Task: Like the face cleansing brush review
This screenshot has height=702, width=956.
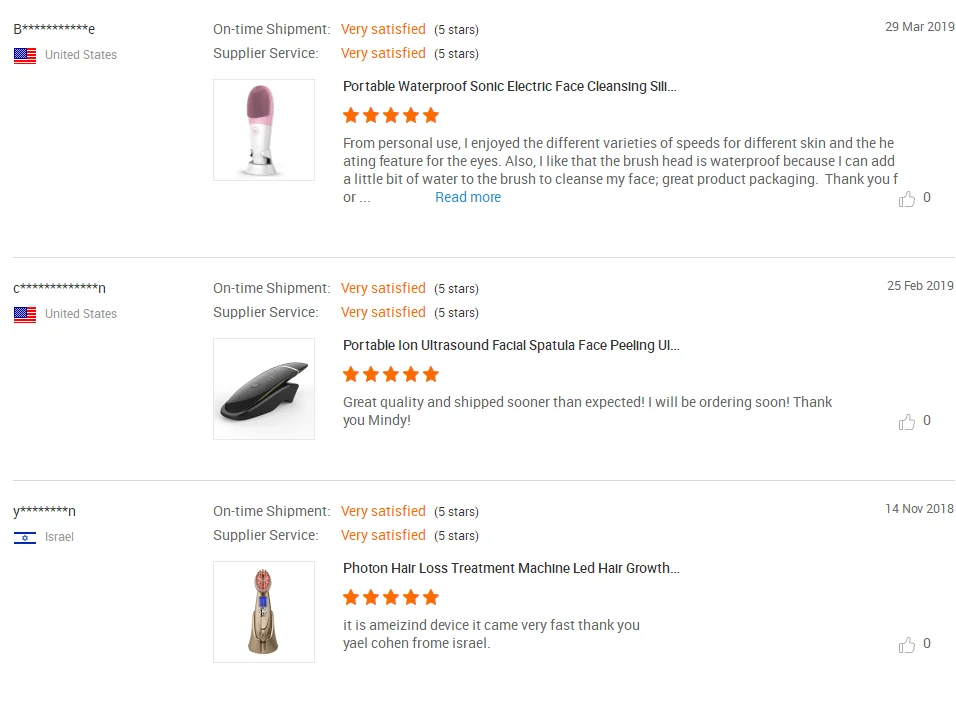Action: click(x=907, y=199)
